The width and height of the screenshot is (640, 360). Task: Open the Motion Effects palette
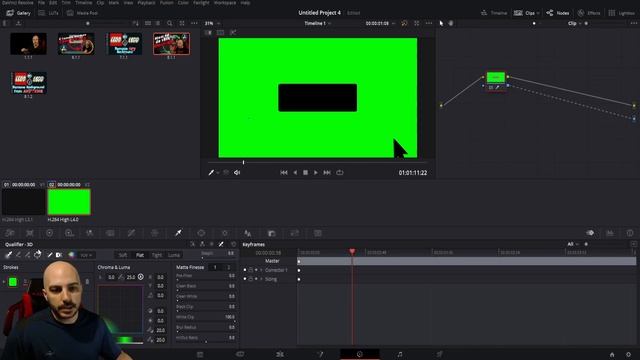tap(110, 233)
